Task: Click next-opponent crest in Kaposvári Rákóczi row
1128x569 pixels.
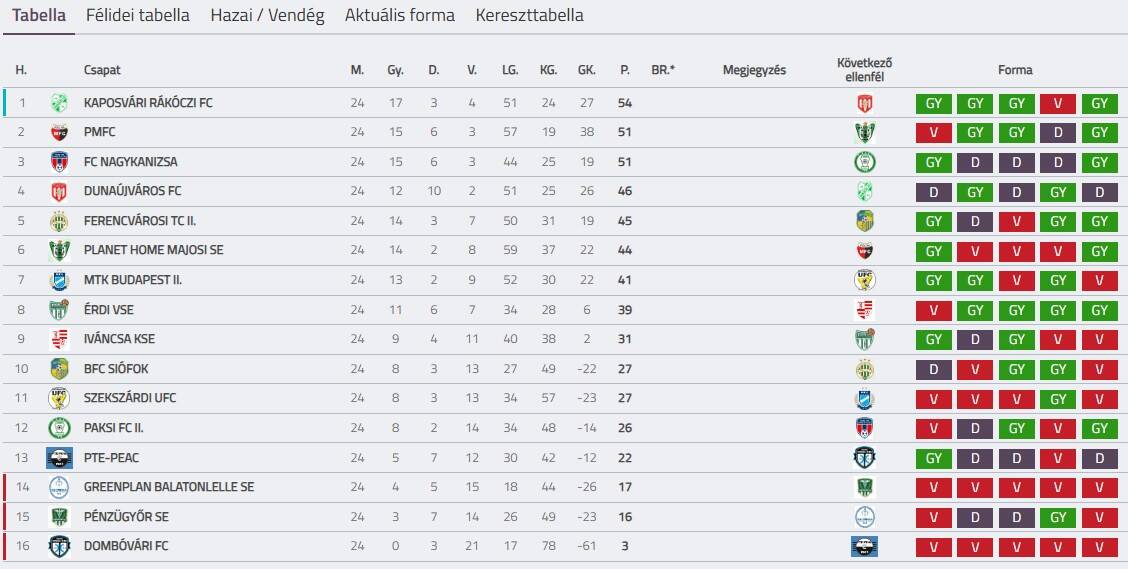Action: (864, 103)
